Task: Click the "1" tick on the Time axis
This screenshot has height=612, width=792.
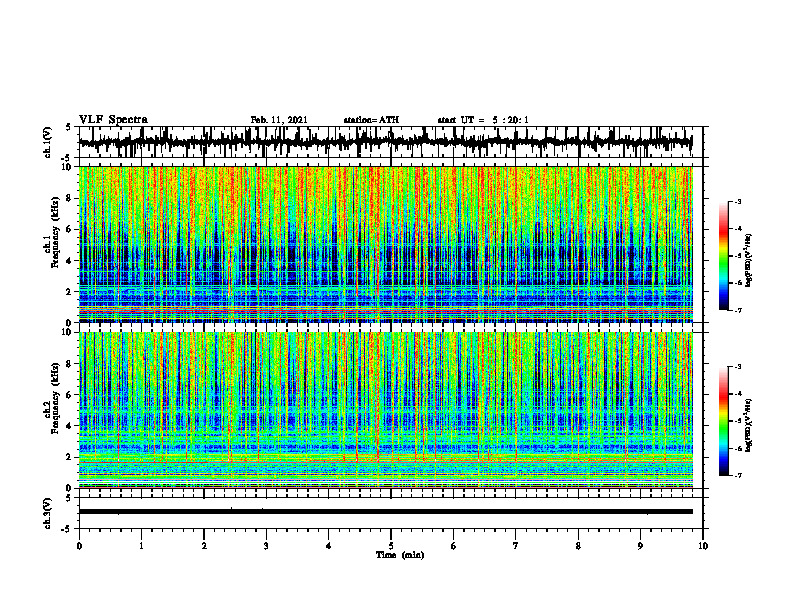Action: pyautogui.click(x=141, y=546)
